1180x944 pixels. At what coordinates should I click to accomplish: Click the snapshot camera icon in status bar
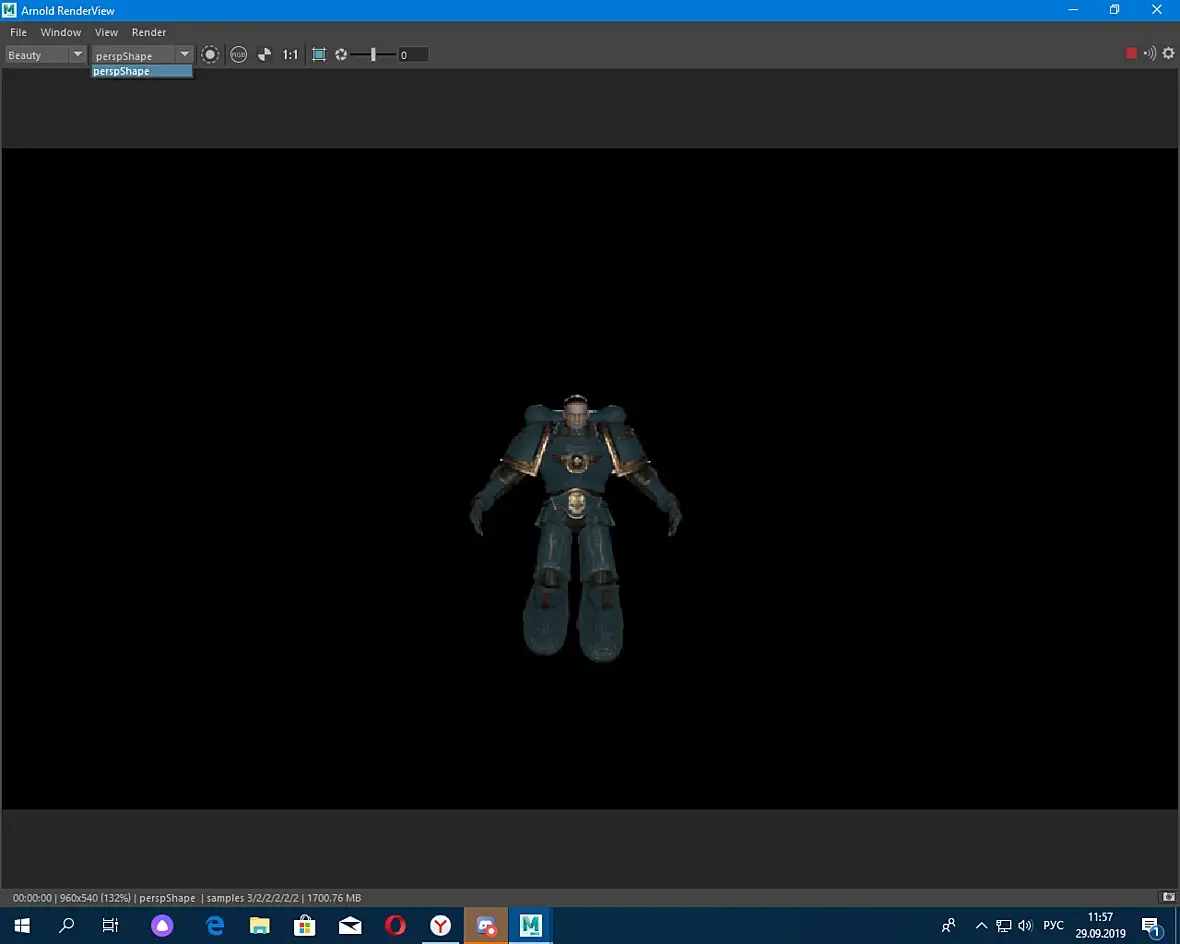(x=1167, y=897)
